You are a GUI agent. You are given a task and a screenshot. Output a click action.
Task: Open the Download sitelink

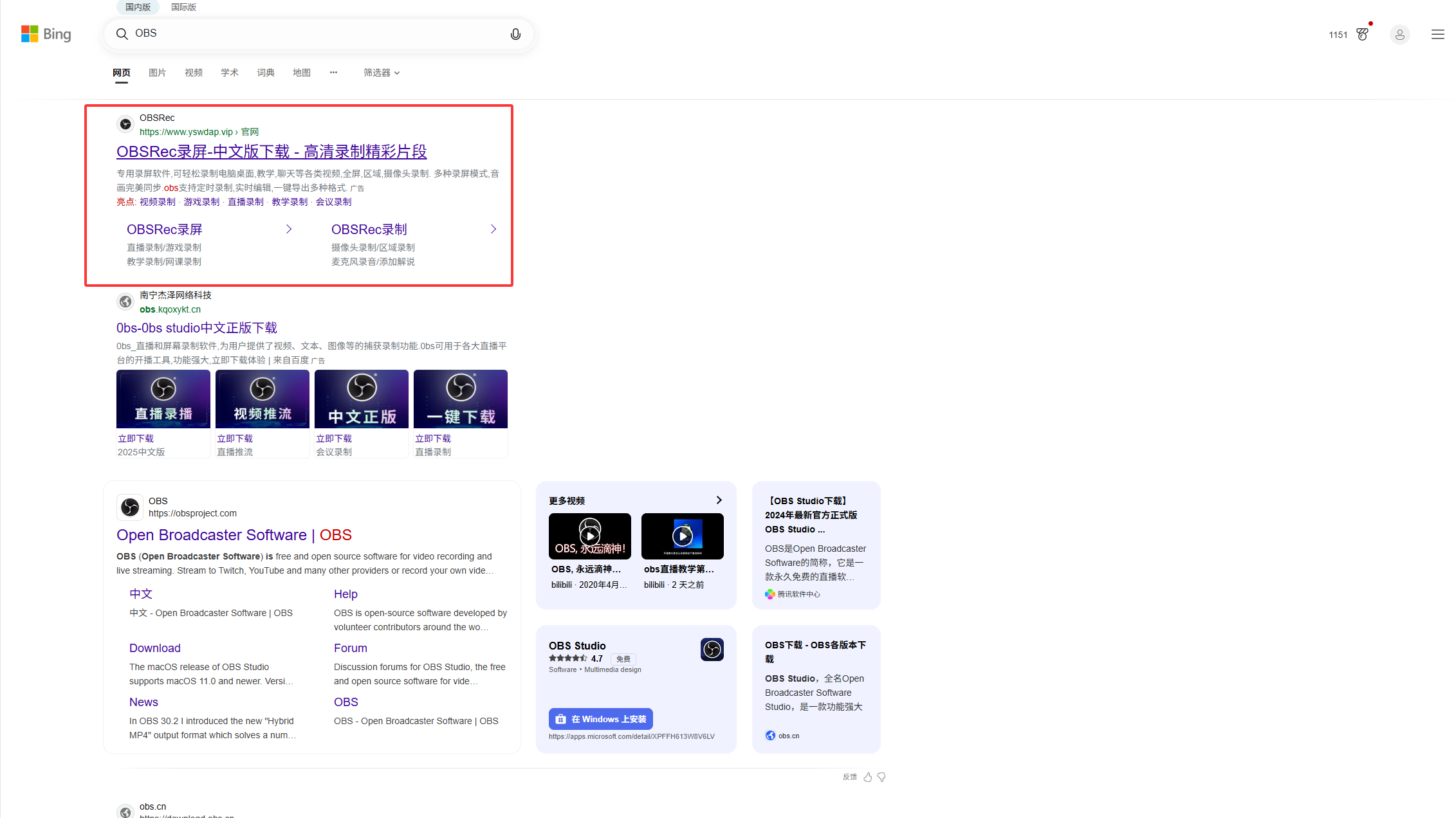click(155, 648)
